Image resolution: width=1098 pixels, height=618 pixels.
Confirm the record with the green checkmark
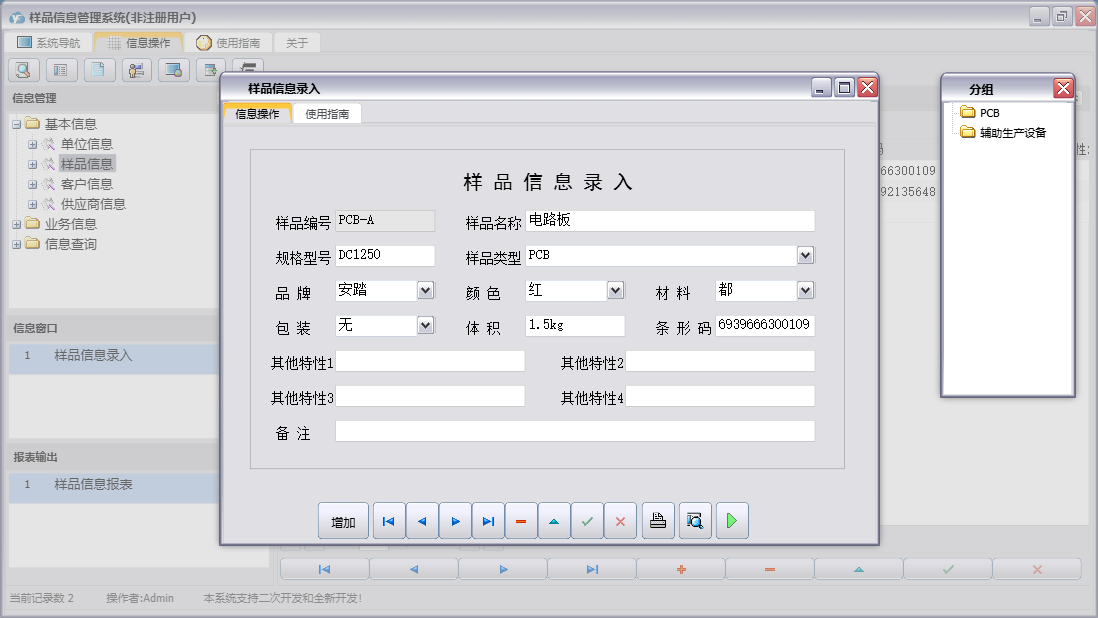point(587,520)
